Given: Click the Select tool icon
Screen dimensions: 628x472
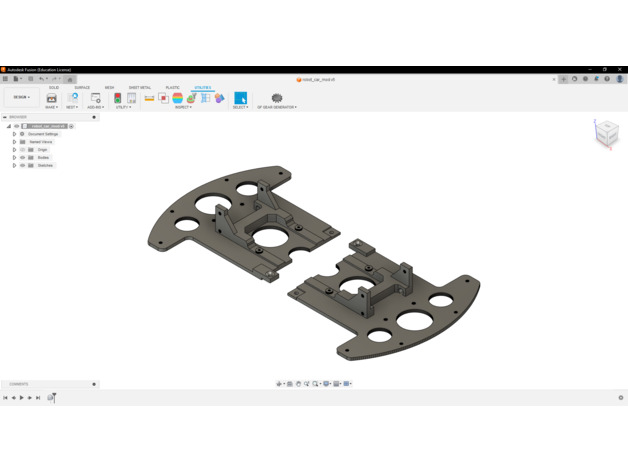Looking at the screenshot, I should coord(240,98).
